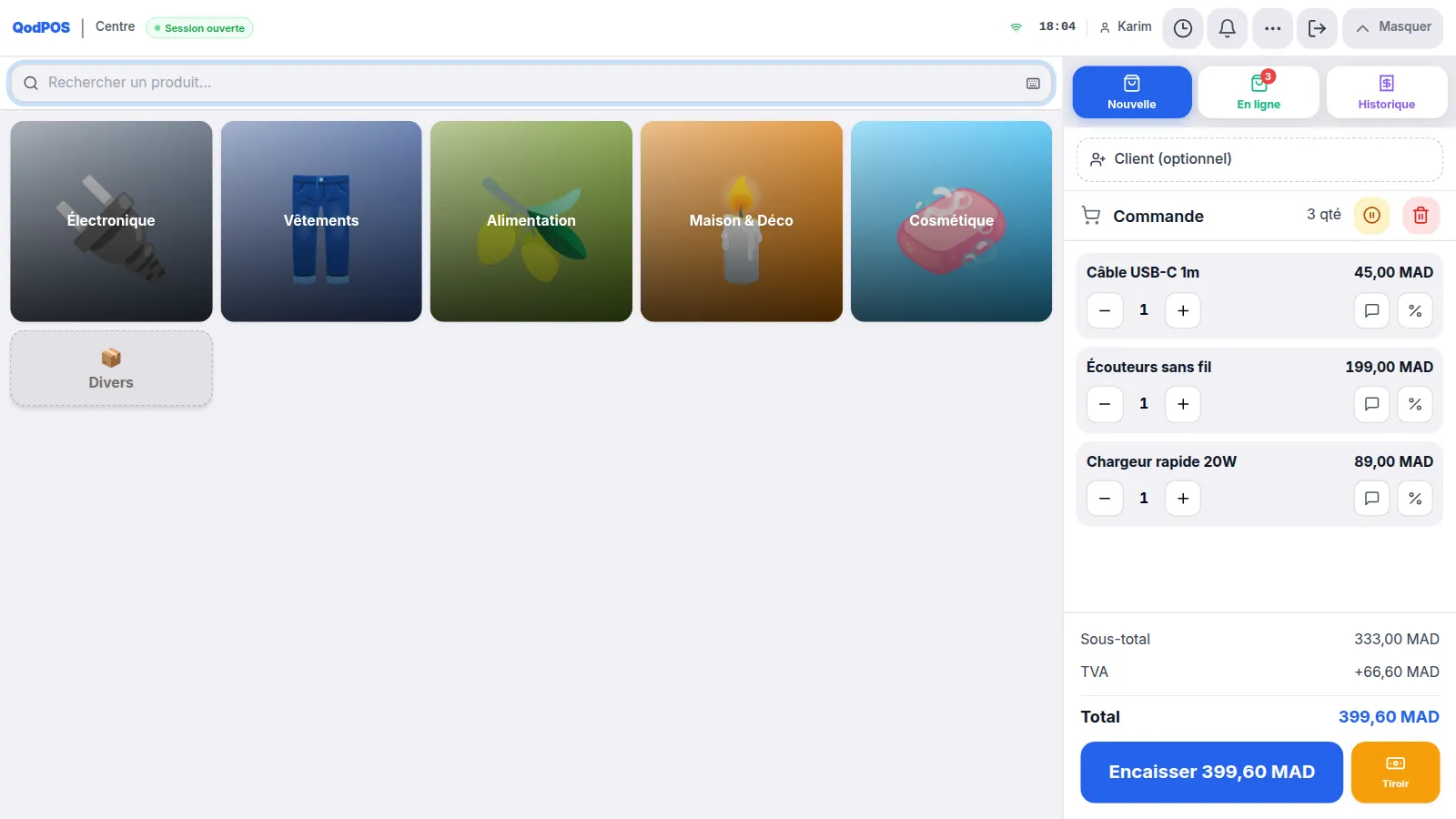Viewport: 1456px width, 819px height.
Task: Click the virtual keyboard icon in search bar
Action: [1033, 83]
